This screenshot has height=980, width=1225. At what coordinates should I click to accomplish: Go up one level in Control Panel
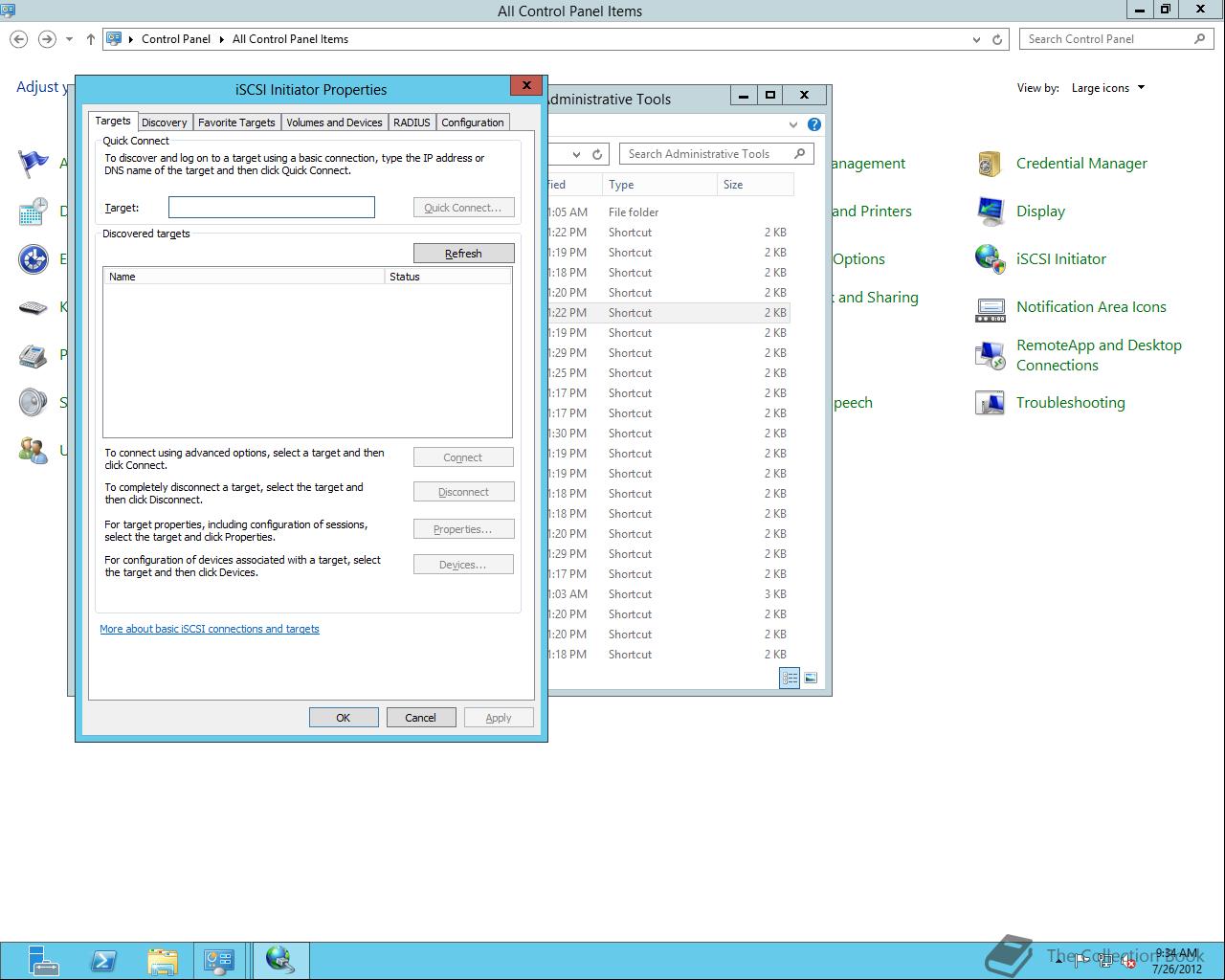tap(90, 39)
